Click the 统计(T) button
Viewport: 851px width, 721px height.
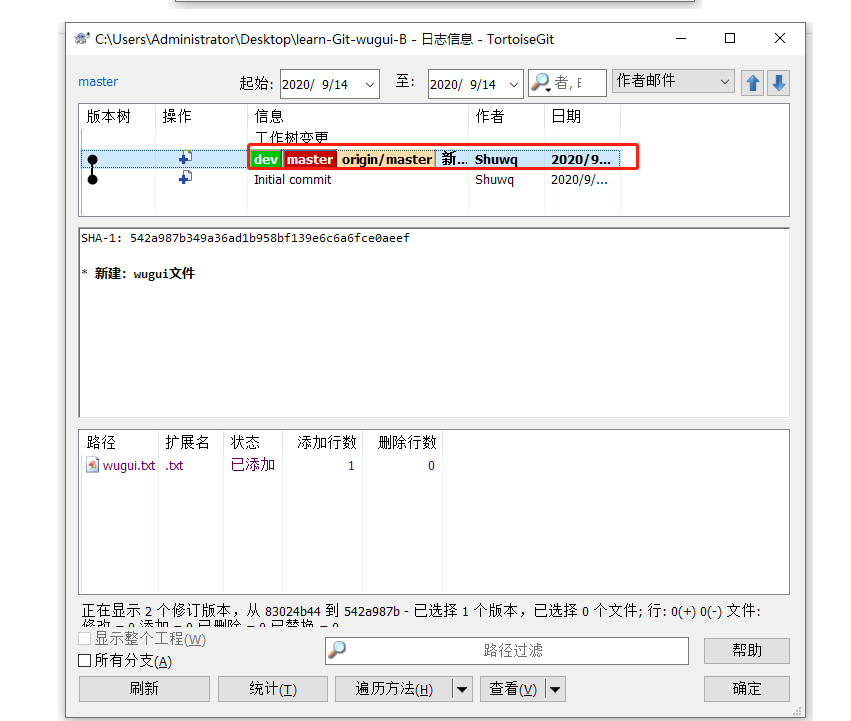coord(273,689)
